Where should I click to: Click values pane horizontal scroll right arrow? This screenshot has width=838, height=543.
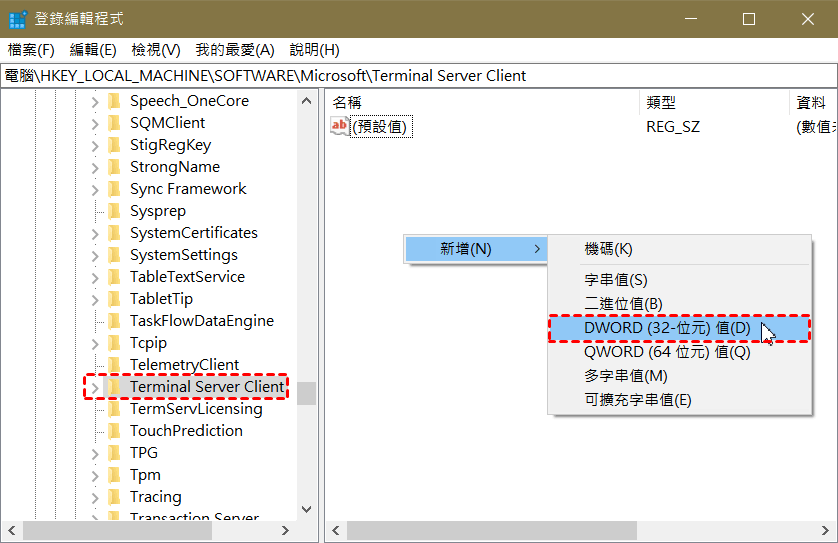pos(826,530)
